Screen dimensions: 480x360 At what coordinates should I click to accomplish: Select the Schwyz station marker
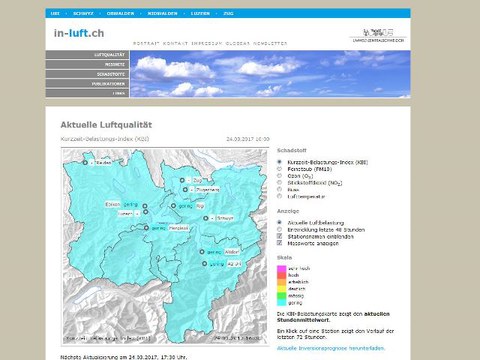coord(206,218)
